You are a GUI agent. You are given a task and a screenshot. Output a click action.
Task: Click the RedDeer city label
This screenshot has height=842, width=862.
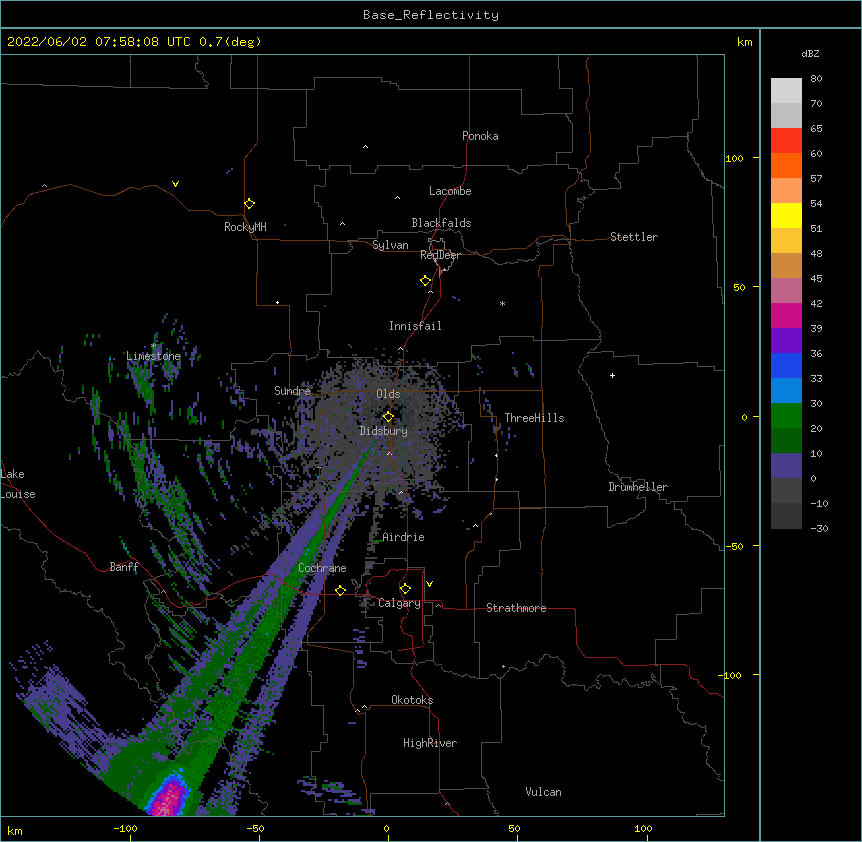(x=440, y=255)
